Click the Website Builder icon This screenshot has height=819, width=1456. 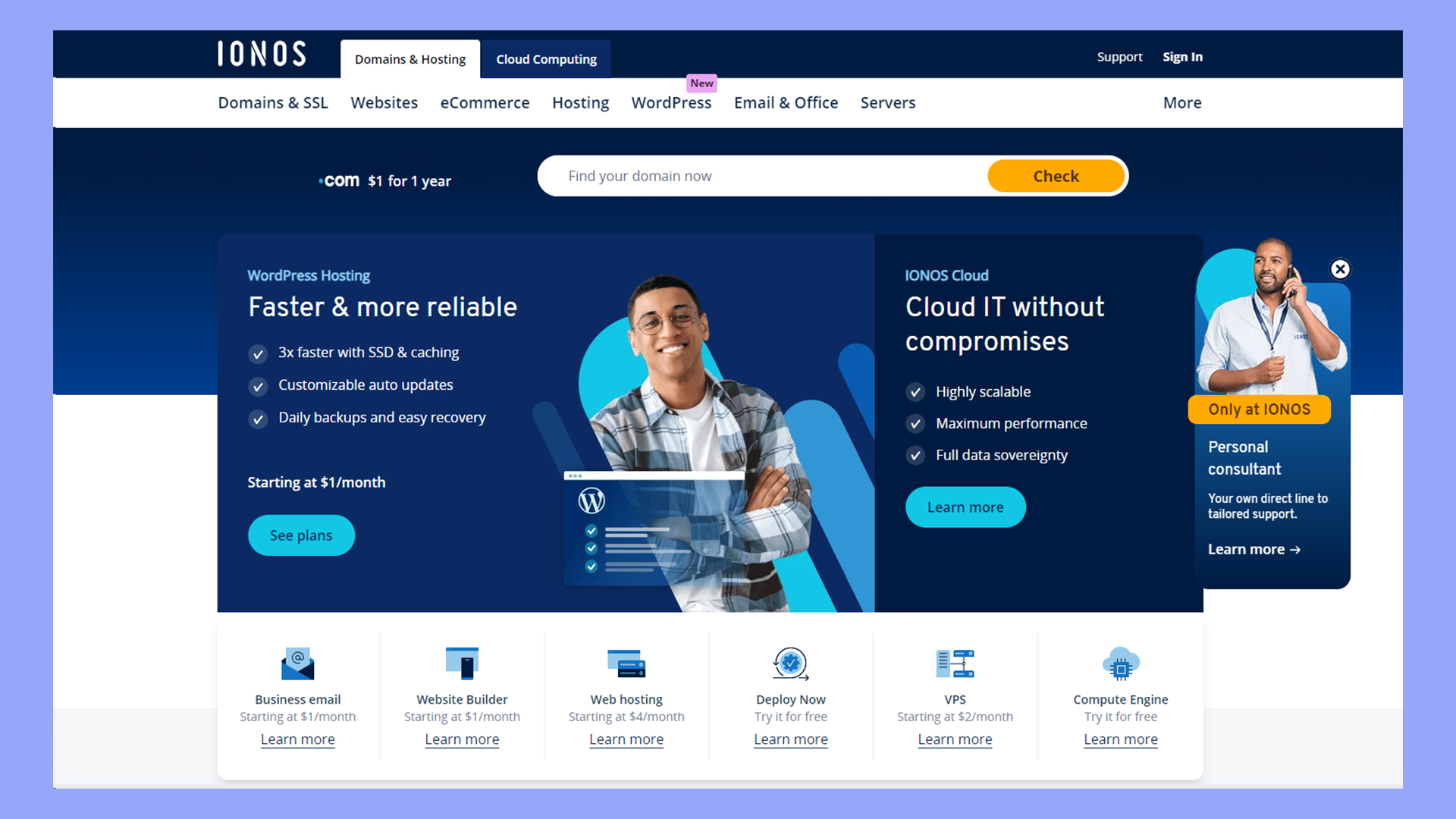462,664
